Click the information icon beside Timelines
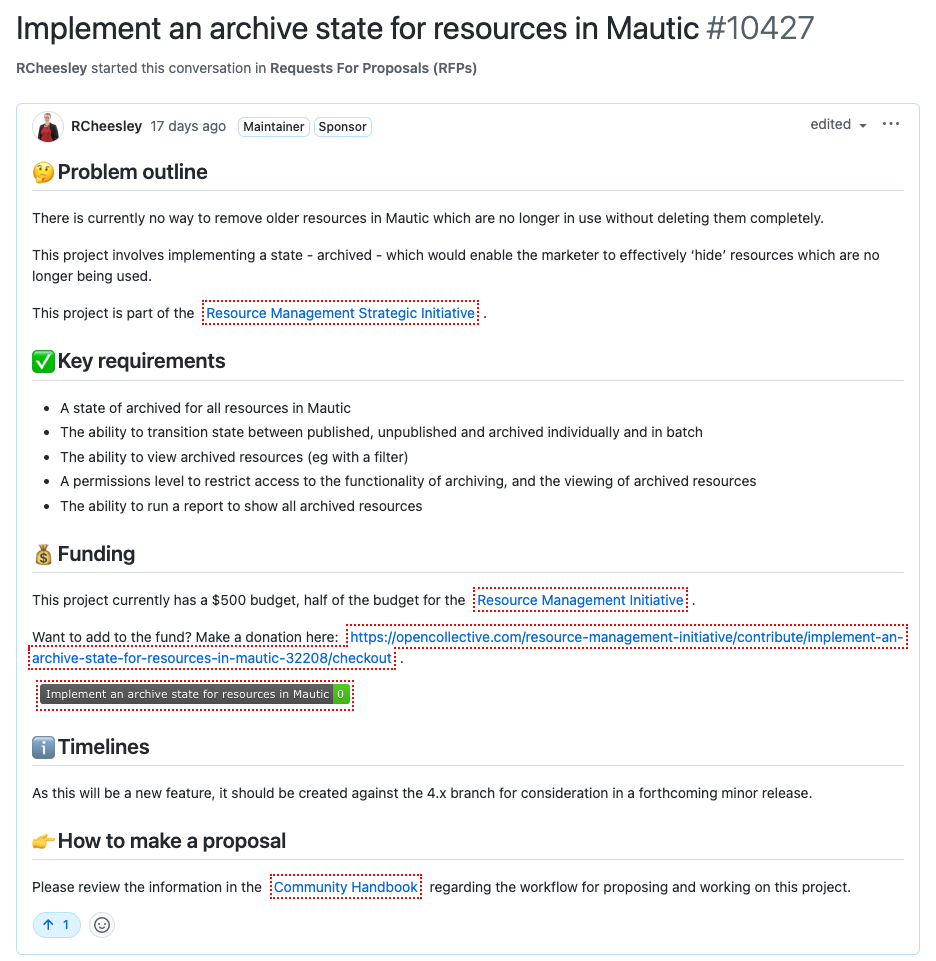Image resolution: width=936 pixels, height=961 pixels. (41, 746)
